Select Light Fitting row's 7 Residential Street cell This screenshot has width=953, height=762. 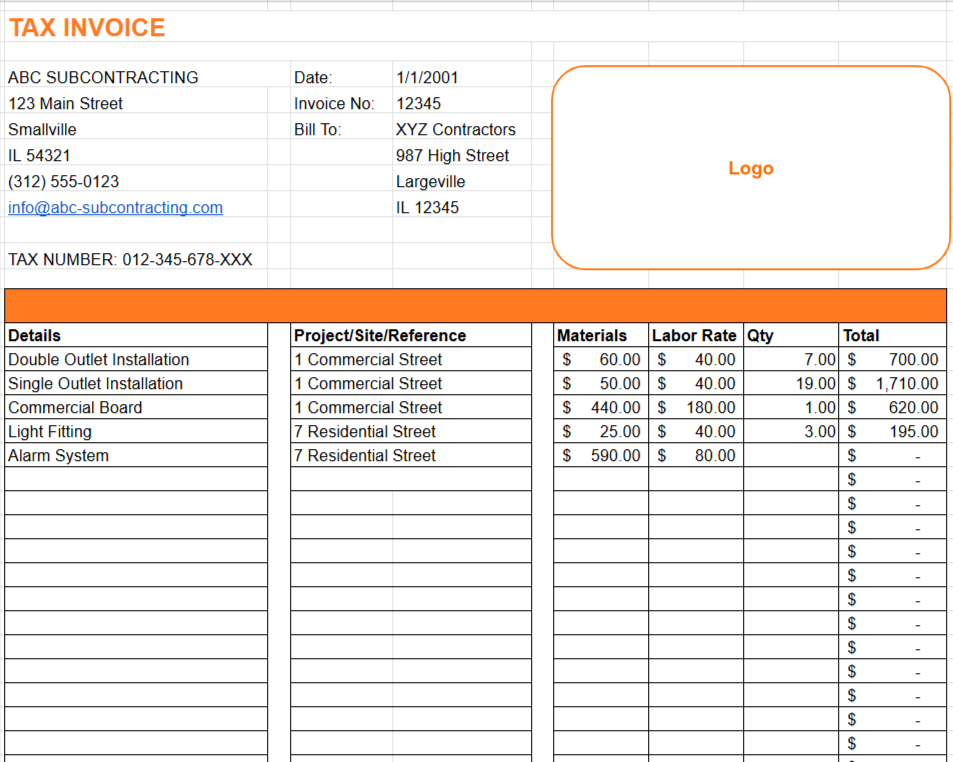click(411, 431)
